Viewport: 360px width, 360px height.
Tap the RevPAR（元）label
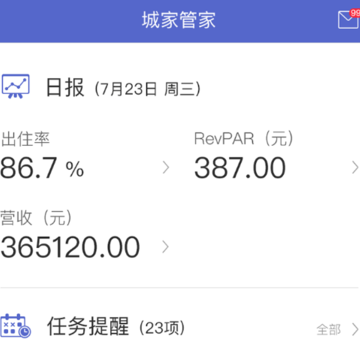pos(244,139)
